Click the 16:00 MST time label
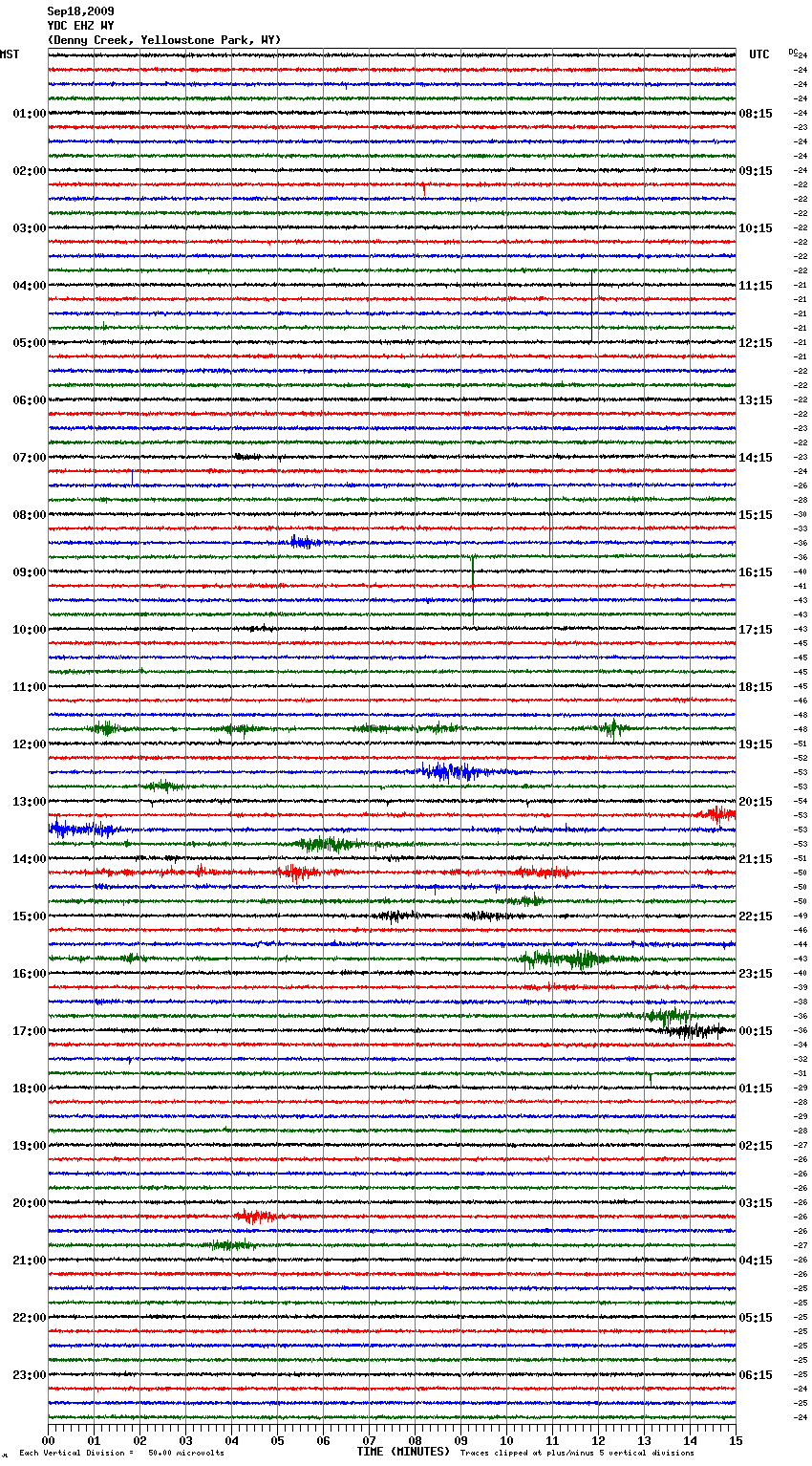This screenshot has height=1466, width=812. 30,974
